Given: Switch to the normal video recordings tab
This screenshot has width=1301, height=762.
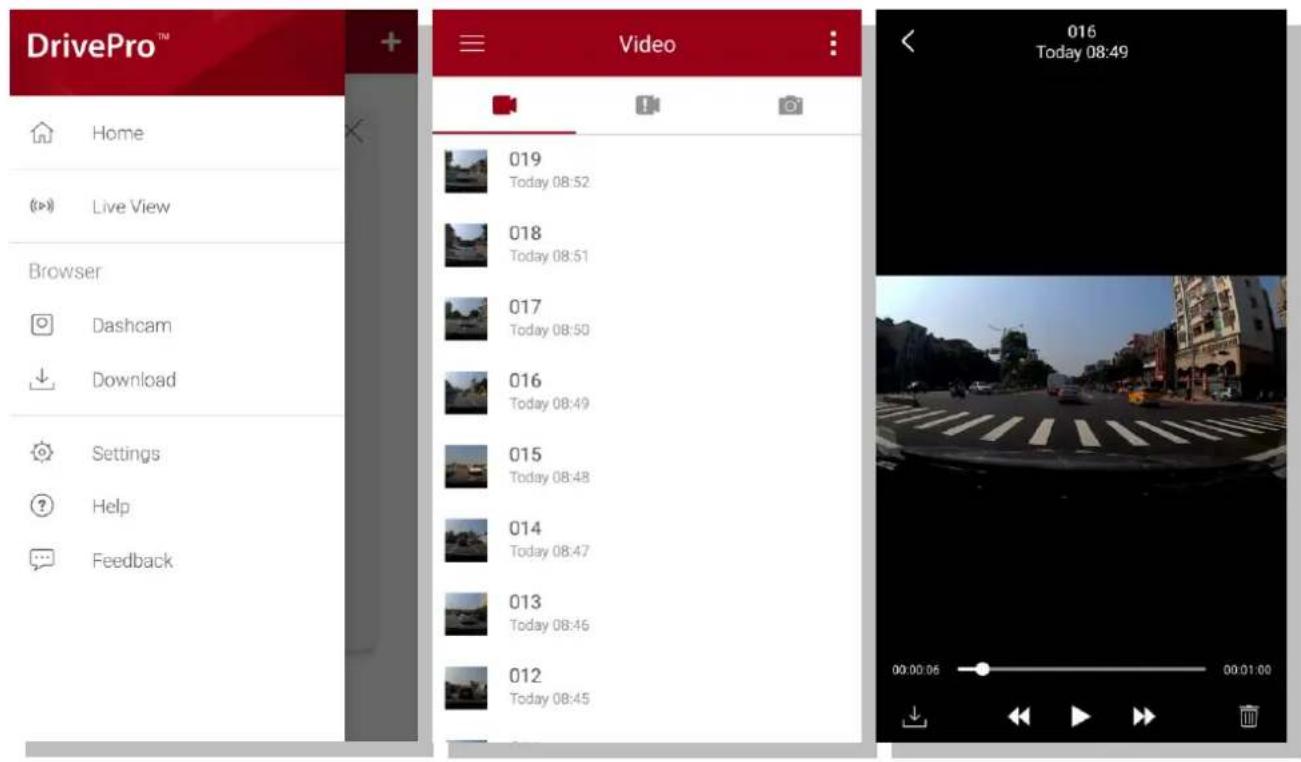Looking at the screenshot, I should pyautogui.click(x=504, y=105).
